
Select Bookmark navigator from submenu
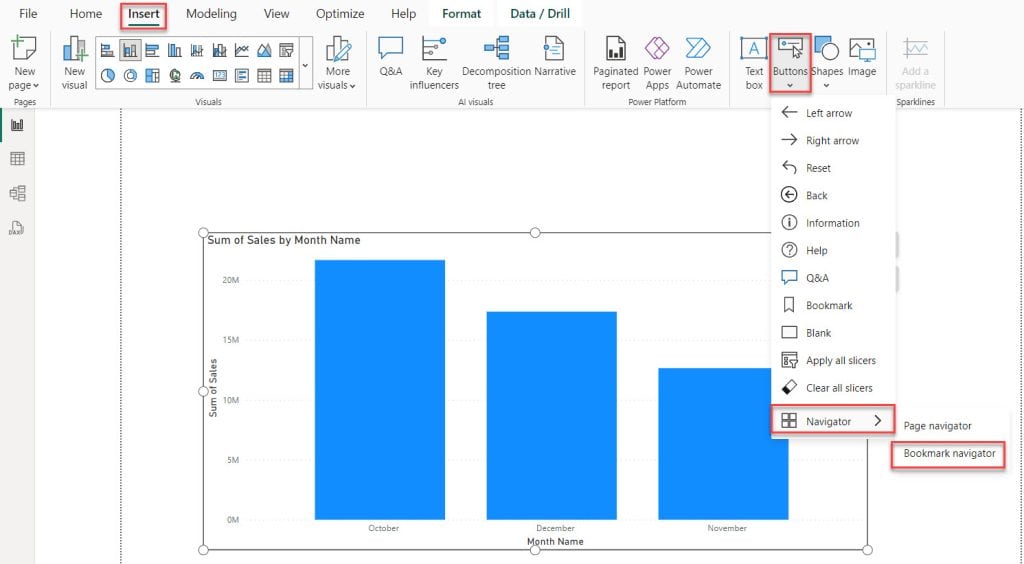tap(949, 454)
